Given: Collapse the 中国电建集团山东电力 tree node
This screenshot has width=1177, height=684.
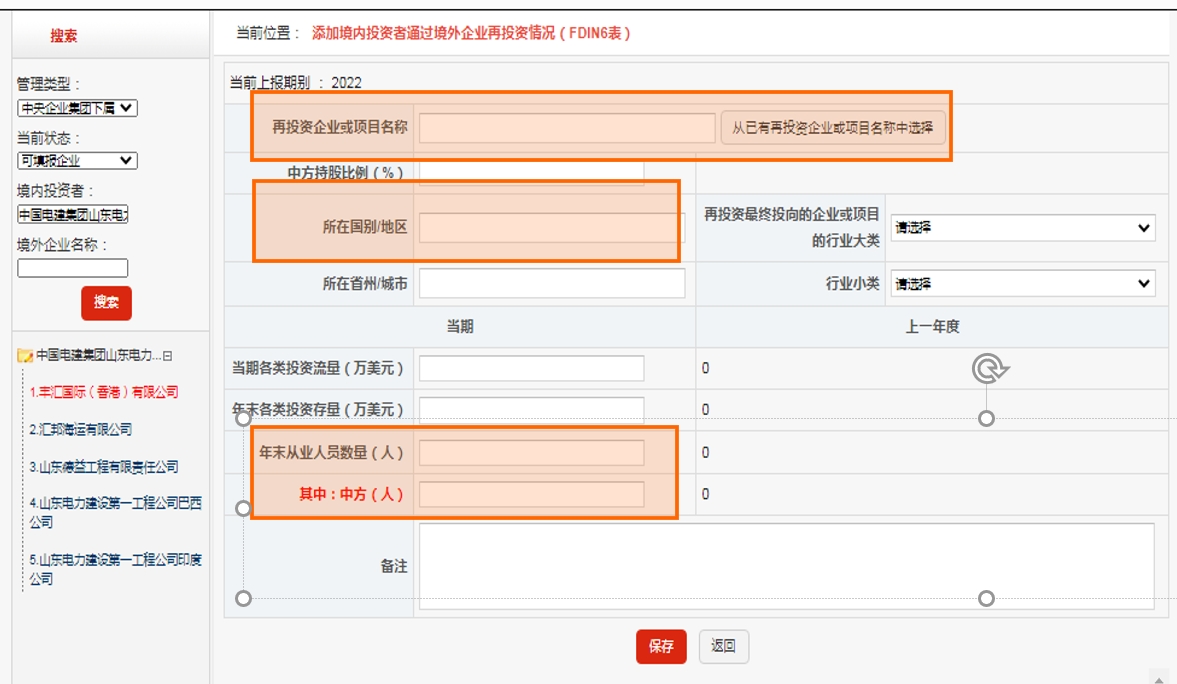Looking at the screenshot, I should [168, 356].
